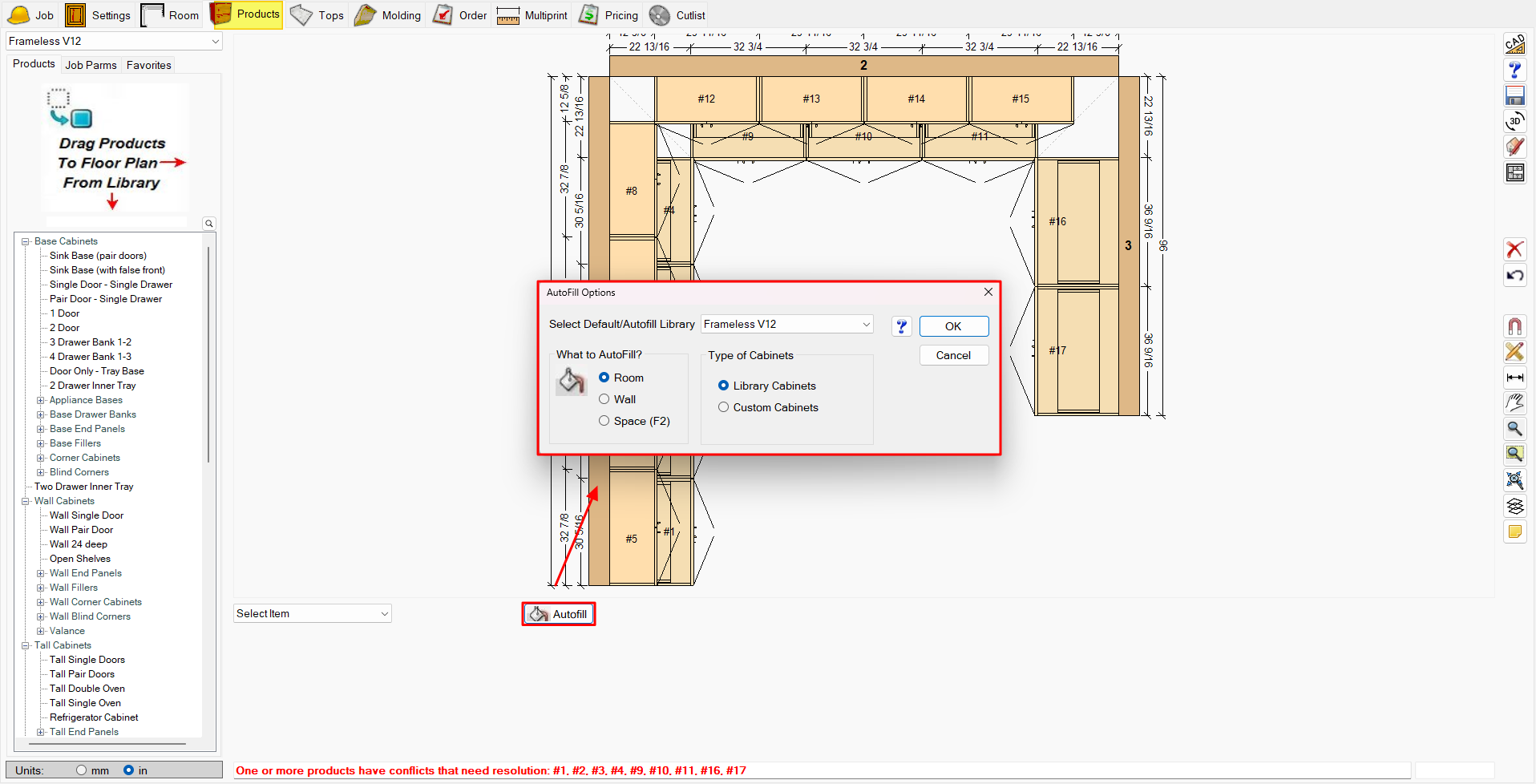The height and width of the screenshot is (784, 1536).
Task: Click the save floppy disk icon
Action: [1514, 96]
